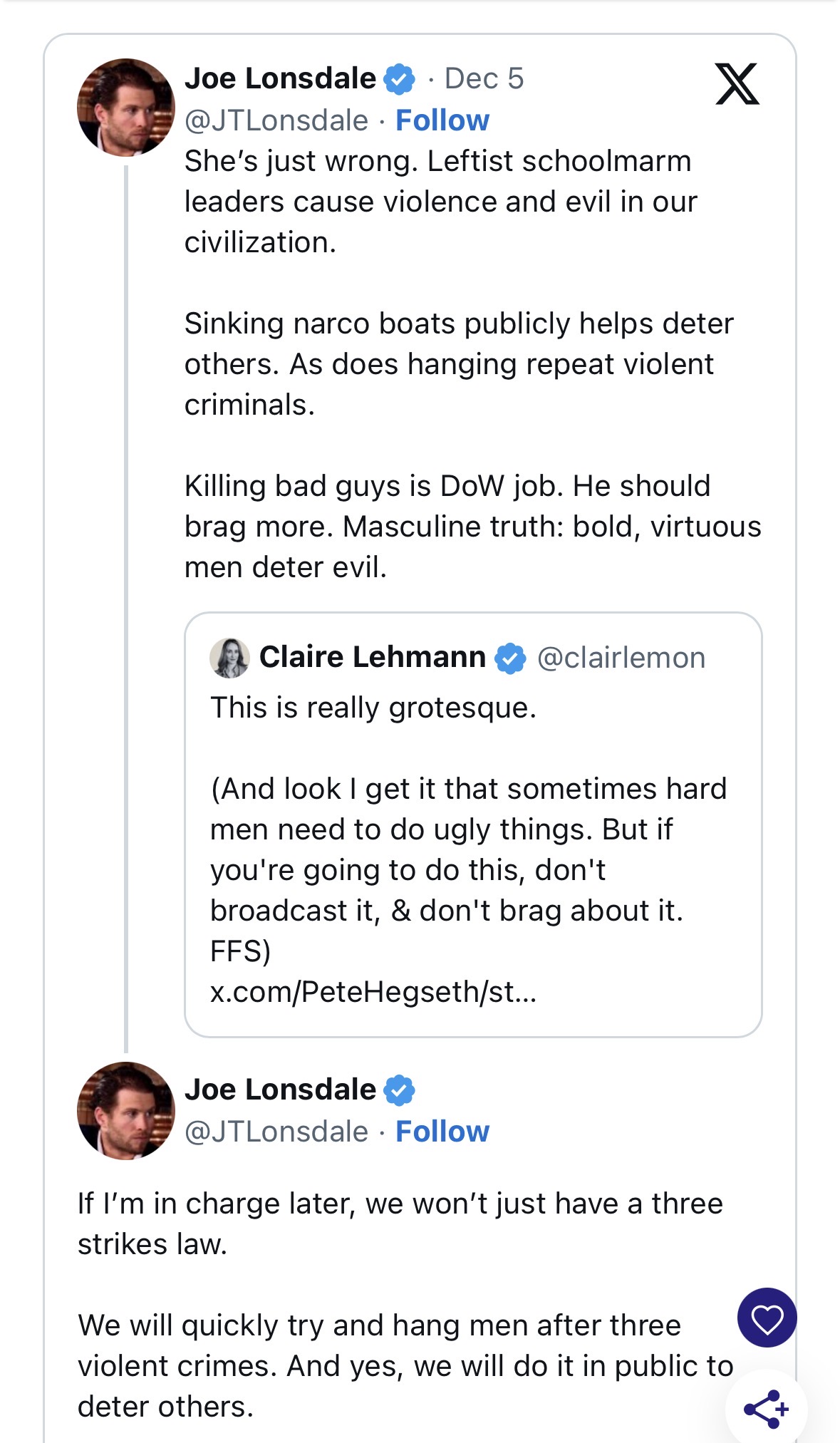Click Joe Lonsdale's verified badge in first tweet

tap(399, 78)
